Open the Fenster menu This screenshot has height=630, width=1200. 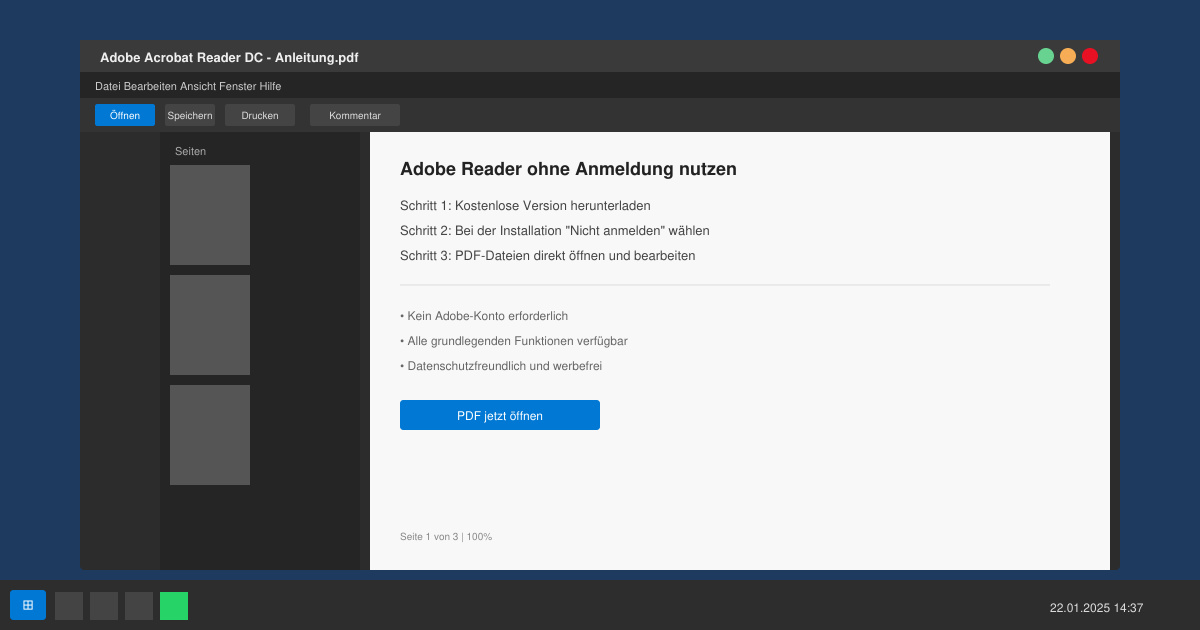tap(237, 86)
